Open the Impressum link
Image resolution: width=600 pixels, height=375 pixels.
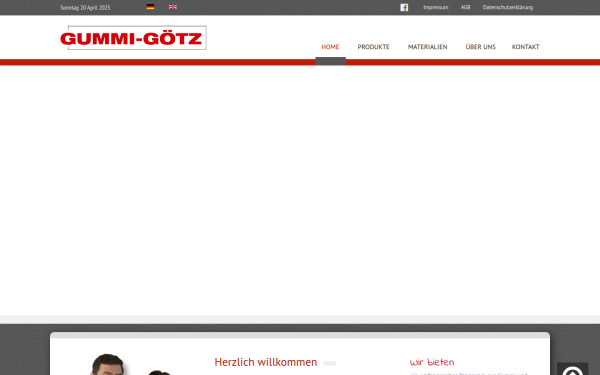click(x=435, y=7)
